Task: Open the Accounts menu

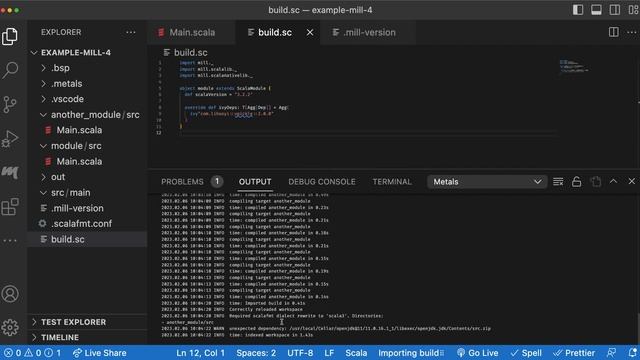Action: point(10,294)
